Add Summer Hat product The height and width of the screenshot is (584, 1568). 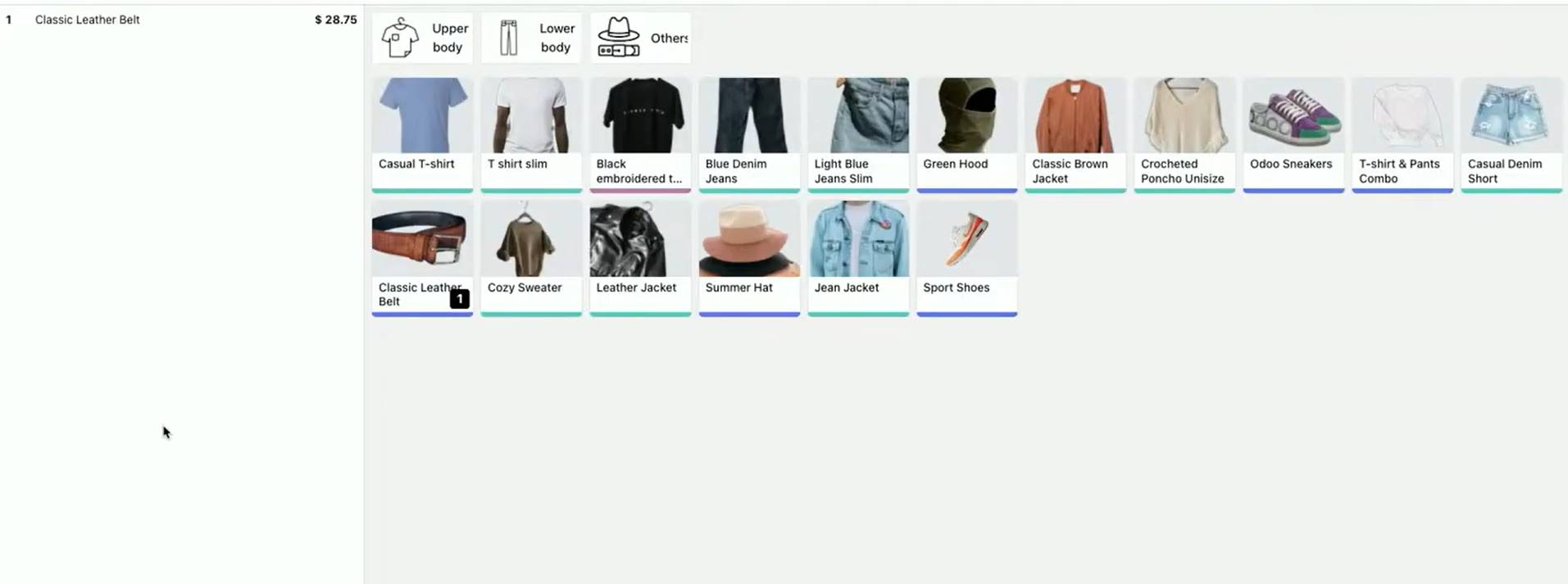749,259
